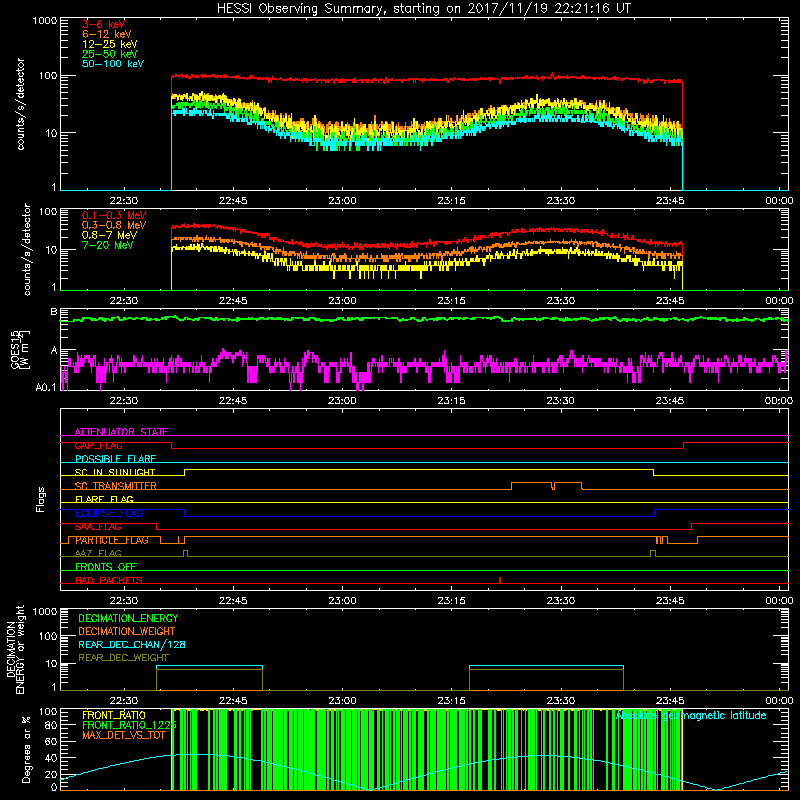
Task: Pick the SC_TRANSMITTER flag label
Action: [x=116, y=486]
